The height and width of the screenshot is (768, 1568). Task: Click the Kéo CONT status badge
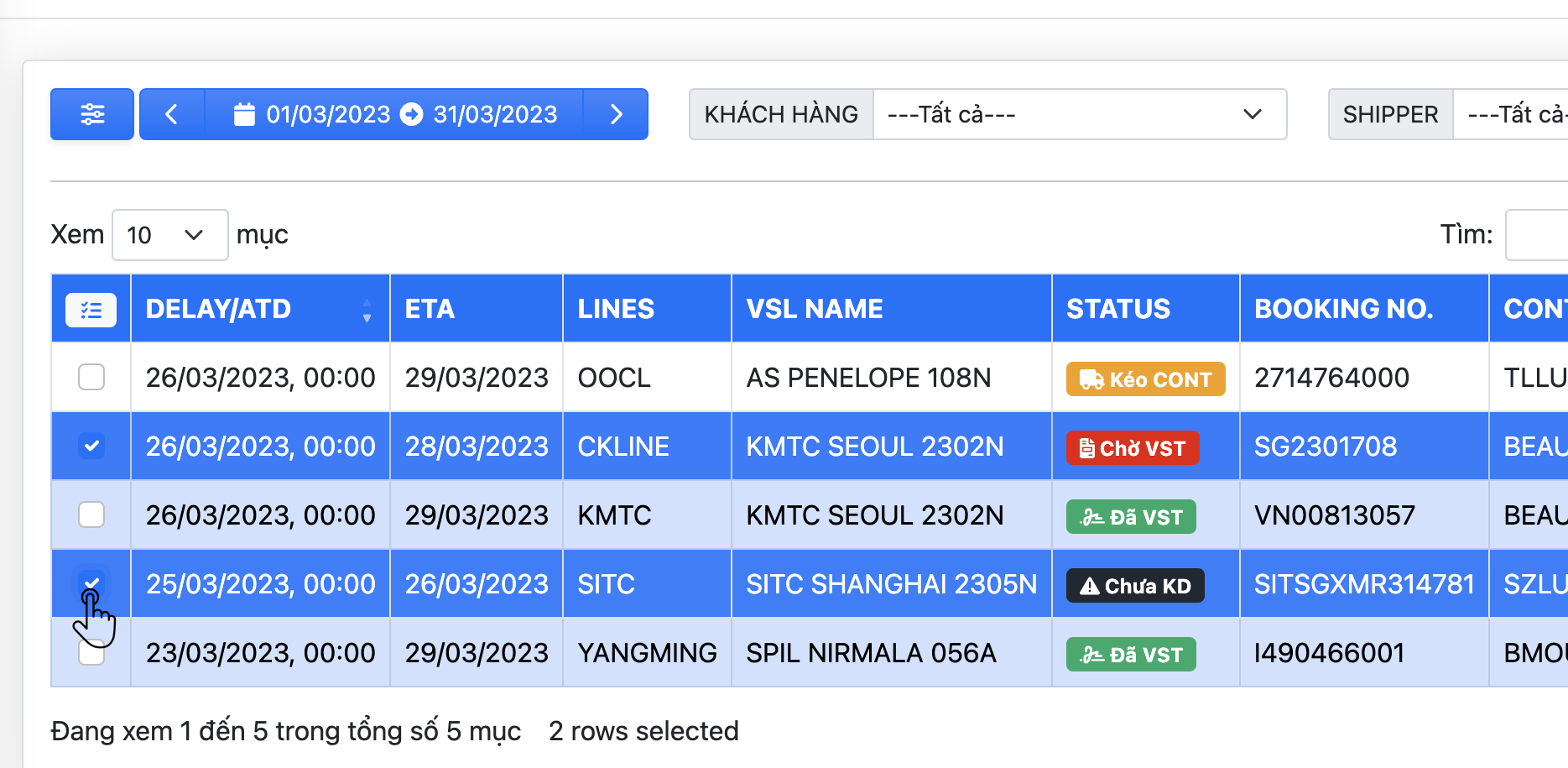[1144, 379]
